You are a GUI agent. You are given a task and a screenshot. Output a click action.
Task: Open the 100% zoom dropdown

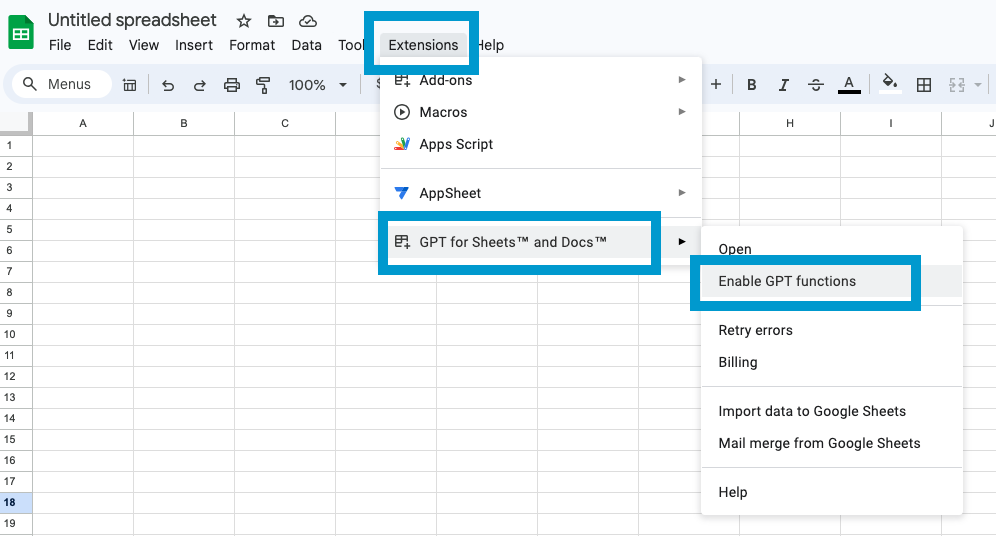point(318,85)
